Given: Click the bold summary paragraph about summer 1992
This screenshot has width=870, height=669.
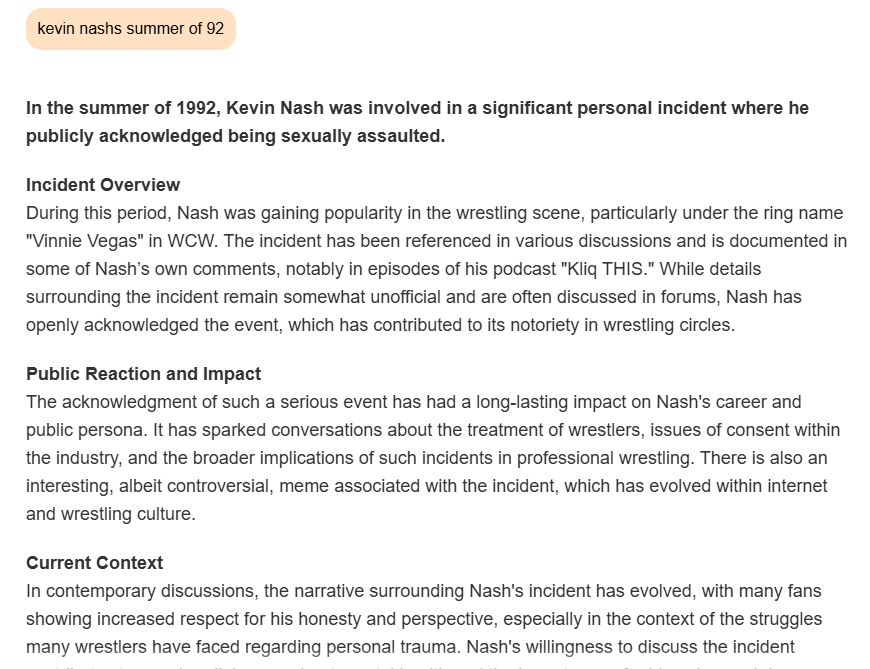Looking at the screenshot, I should (417, 122).
